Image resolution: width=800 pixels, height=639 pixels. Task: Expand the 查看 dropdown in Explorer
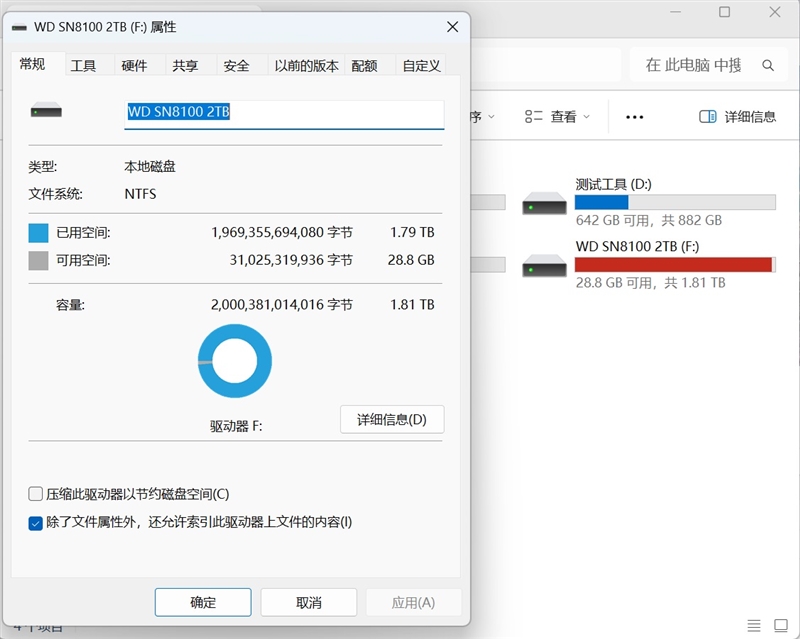(557, 117)
